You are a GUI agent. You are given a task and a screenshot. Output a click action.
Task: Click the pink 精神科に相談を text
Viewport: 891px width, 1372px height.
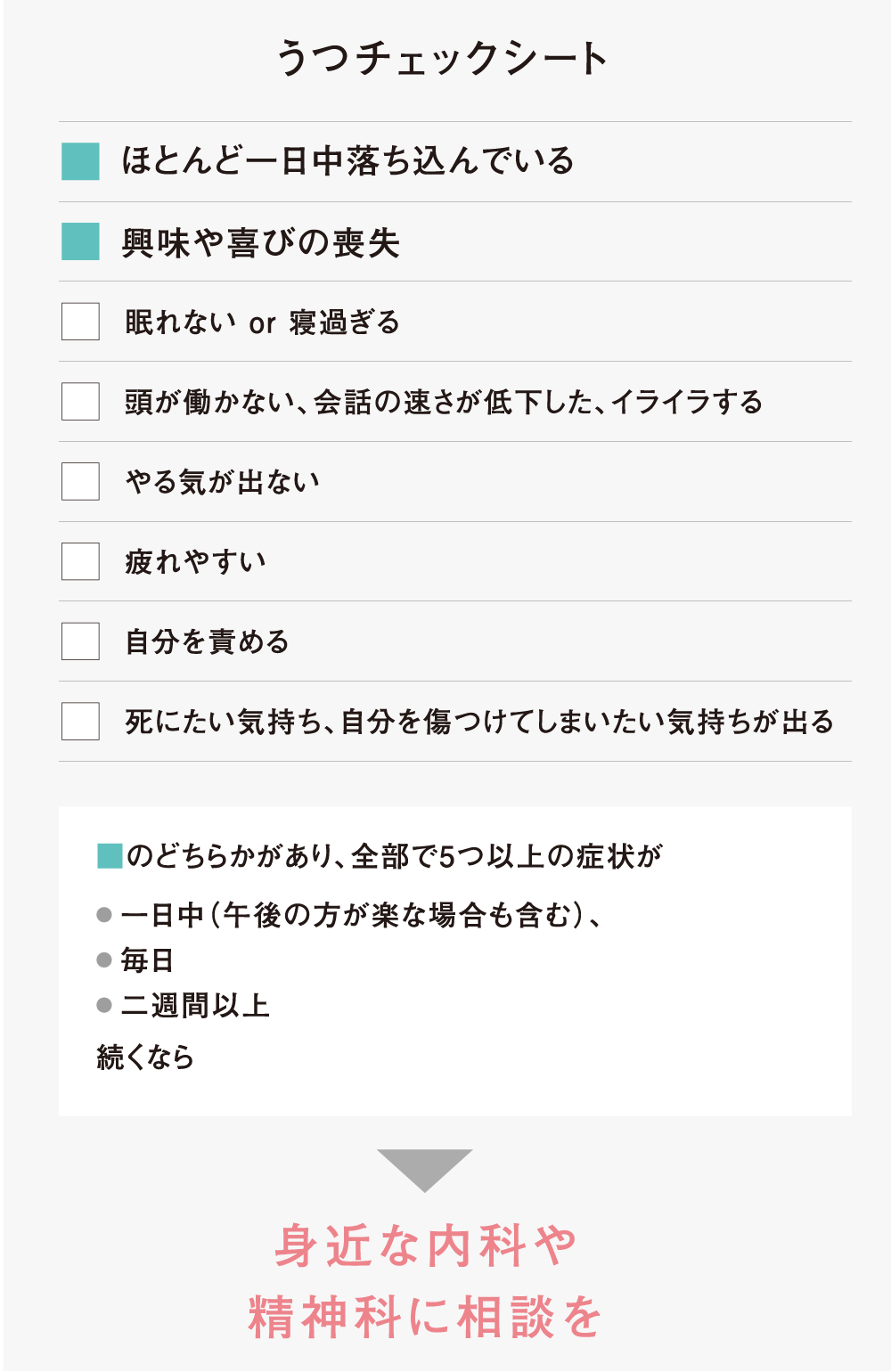426,1317
